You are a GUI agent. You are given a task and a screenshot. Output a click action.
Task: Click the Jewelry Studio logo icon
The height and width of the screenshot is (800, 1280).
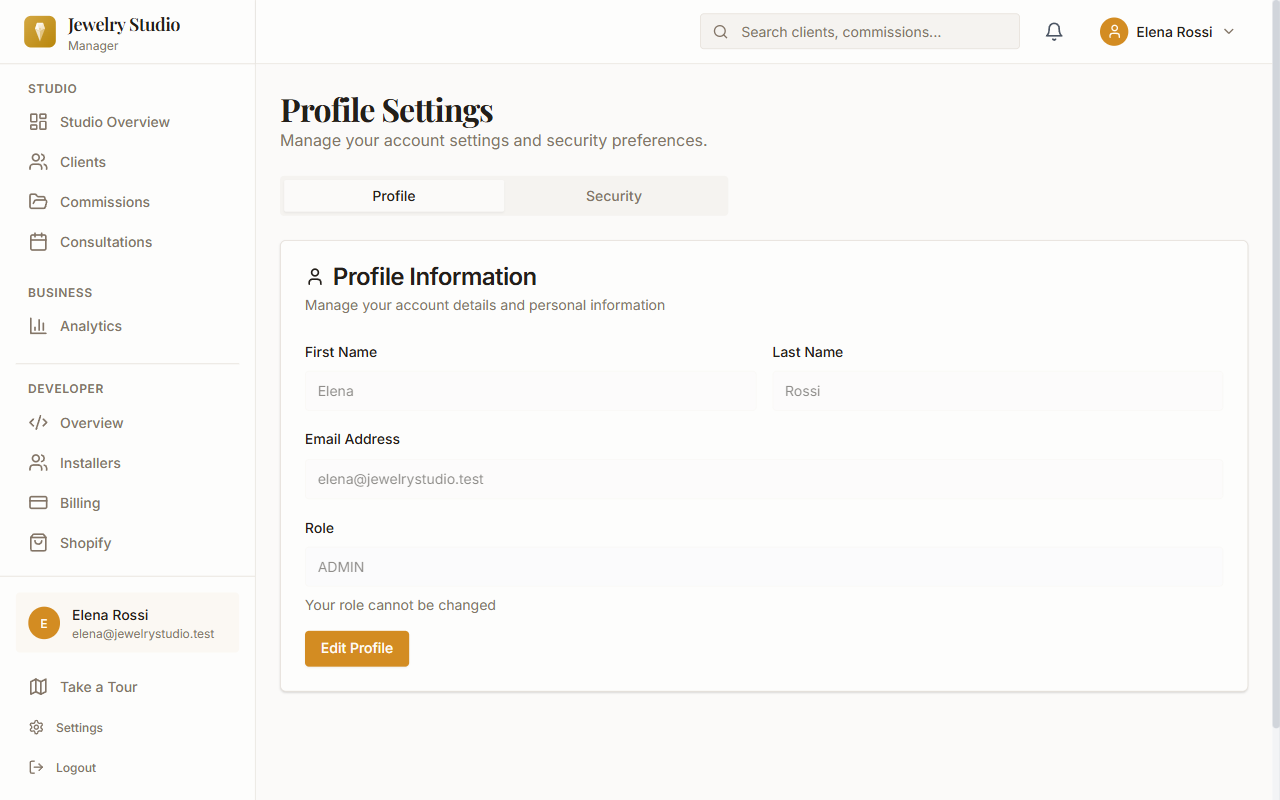(40, 32)
